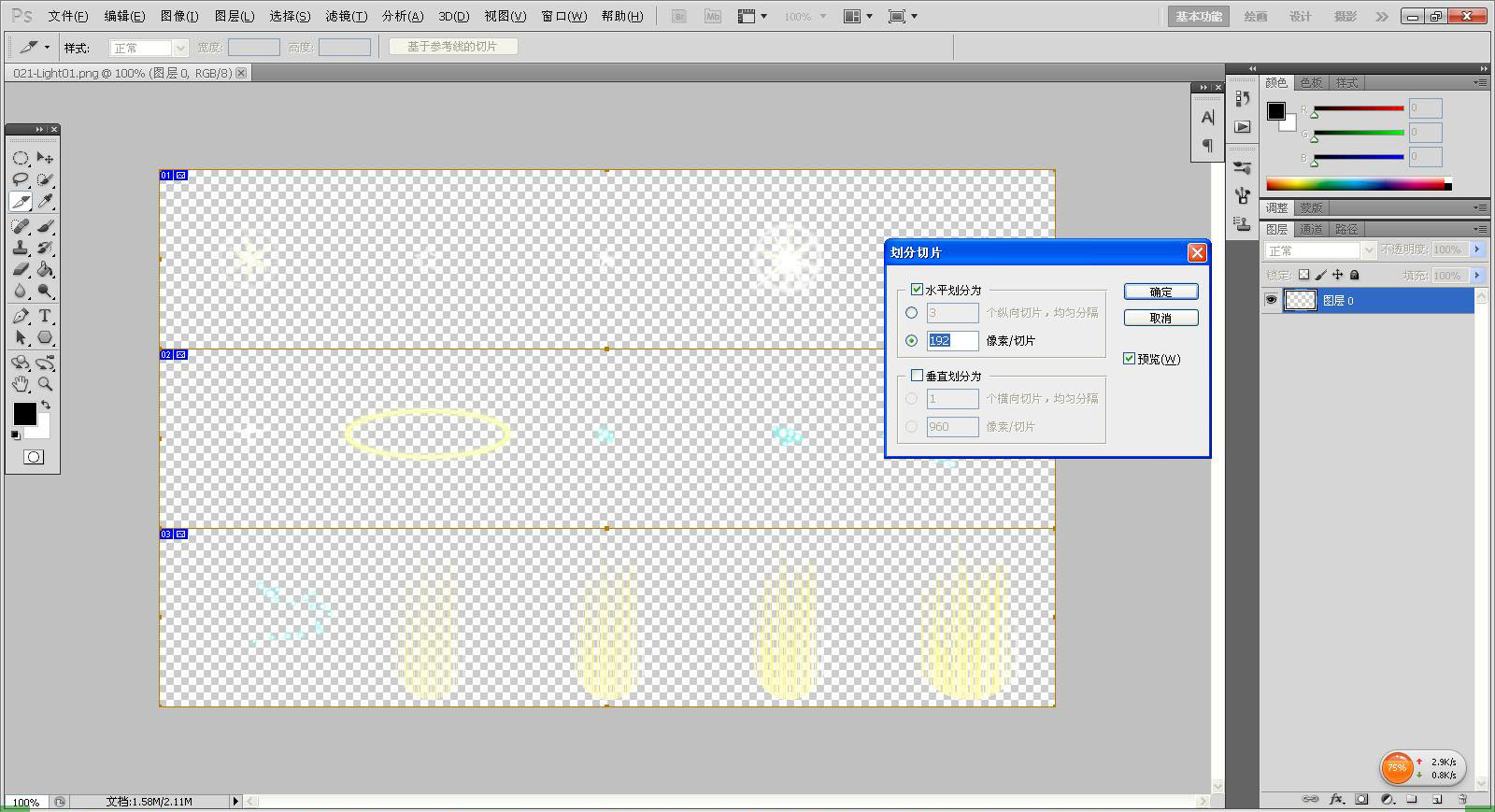The height and width of the screenshot is (812, 1495).
Task: Open the 样式 dropdown in options bar
Action: [x=149, y=48]
